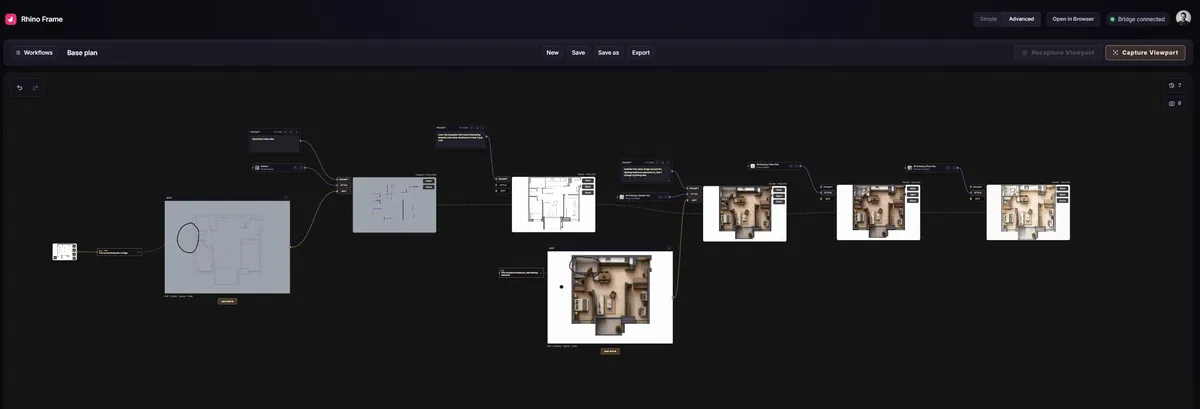Viewport: 1200px width, 409px height.
Task: Open the style selector above second rendered plan
Action: [774, 165]
